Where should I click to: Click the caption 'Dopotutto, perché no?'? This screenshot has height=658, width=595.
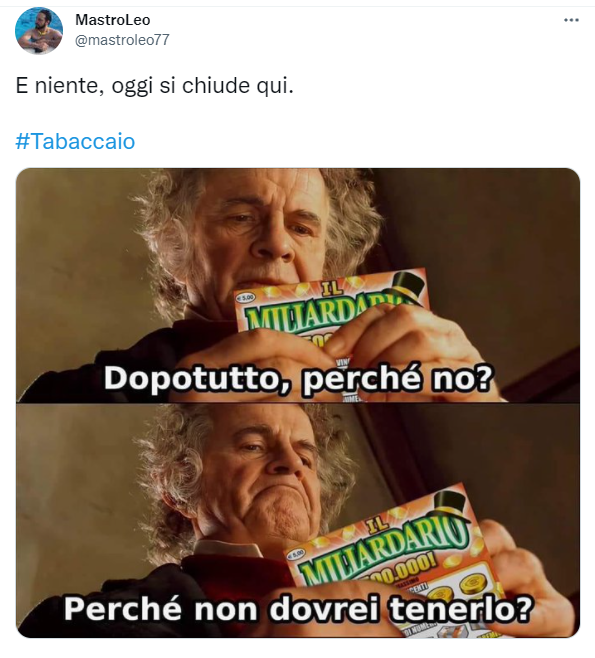297,379
